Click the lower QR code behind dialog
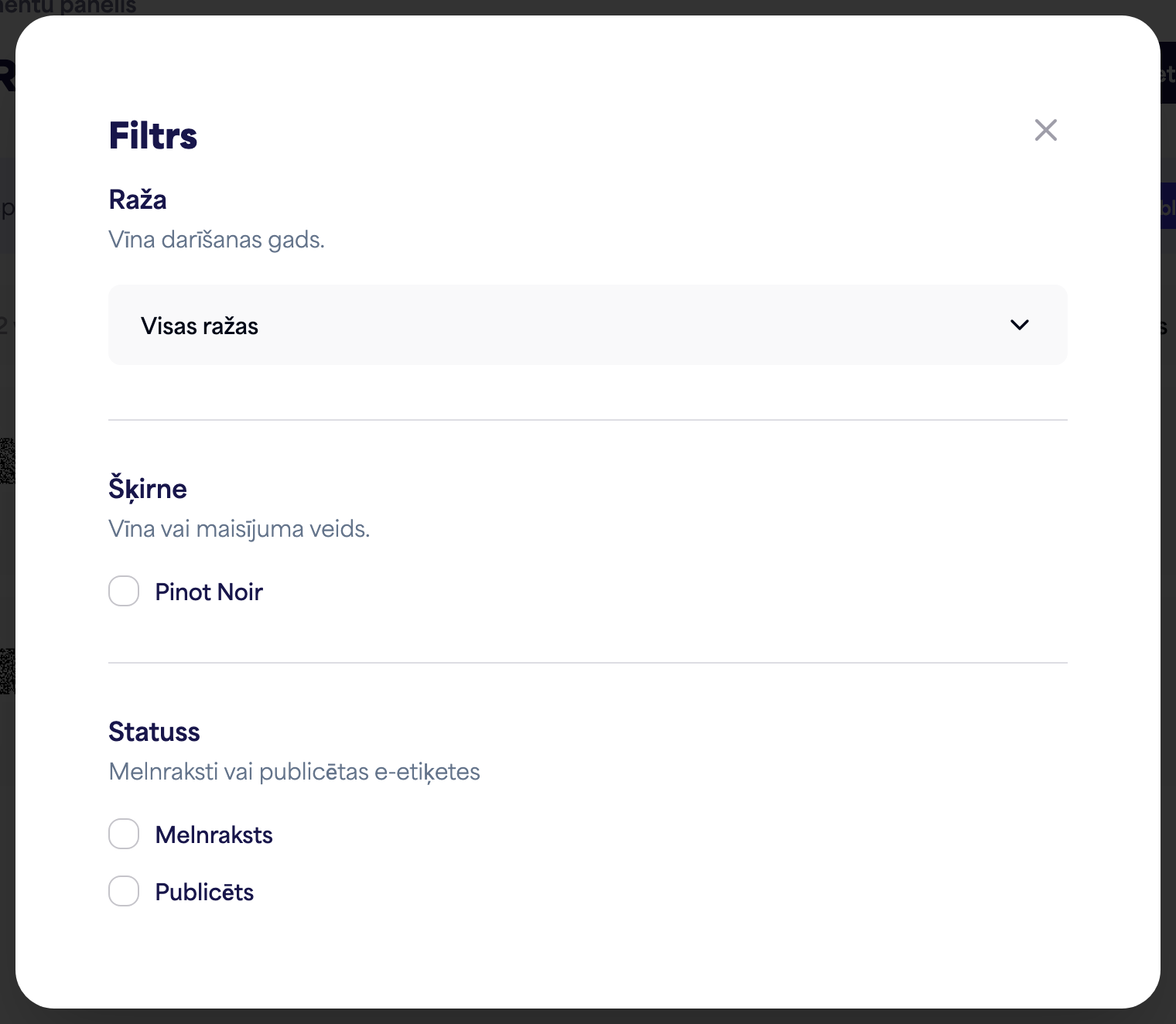The width and height of the screenshot is (1176, 1024). pyautogui.click(x=7, y=671)
